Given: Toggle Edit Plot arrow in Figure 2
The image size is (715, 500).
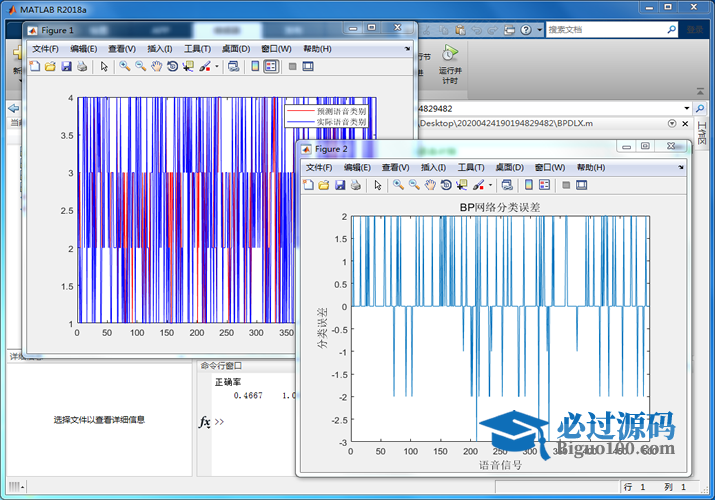Looking at the screenshot, I should pyautogui.click(x=378, y=185).
